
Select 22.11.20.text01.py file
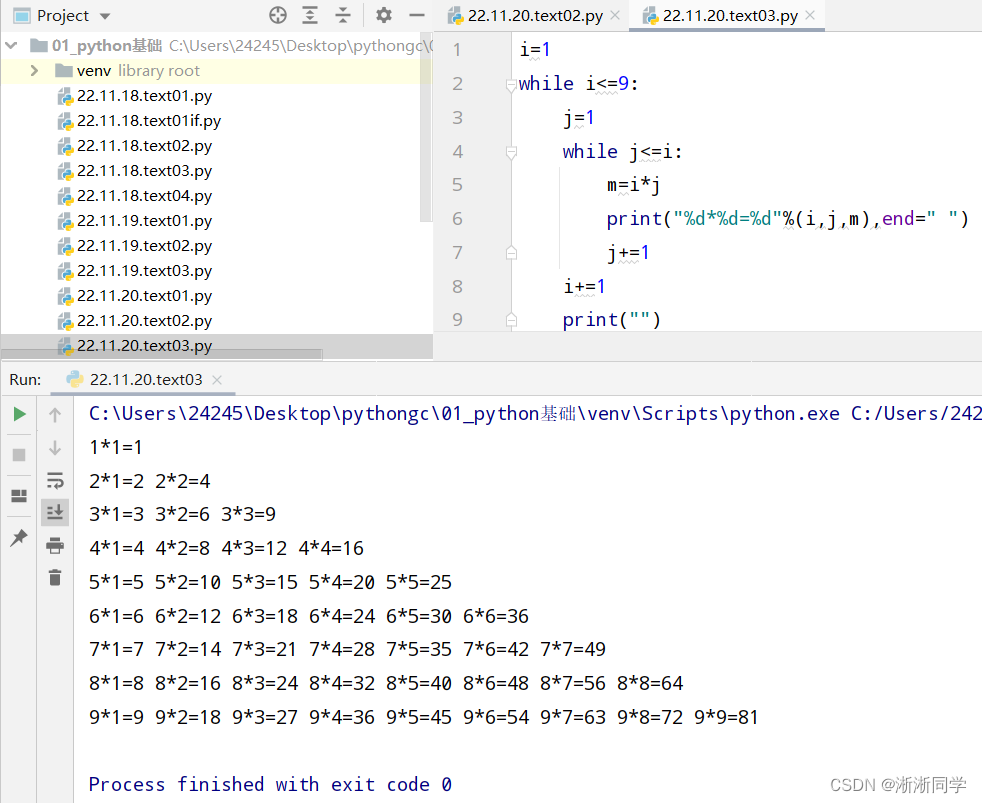click(144, 296)
